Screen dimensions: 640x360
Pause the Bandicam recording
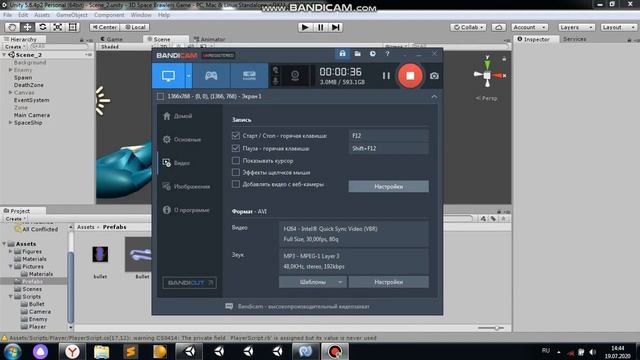click(386, 76)
